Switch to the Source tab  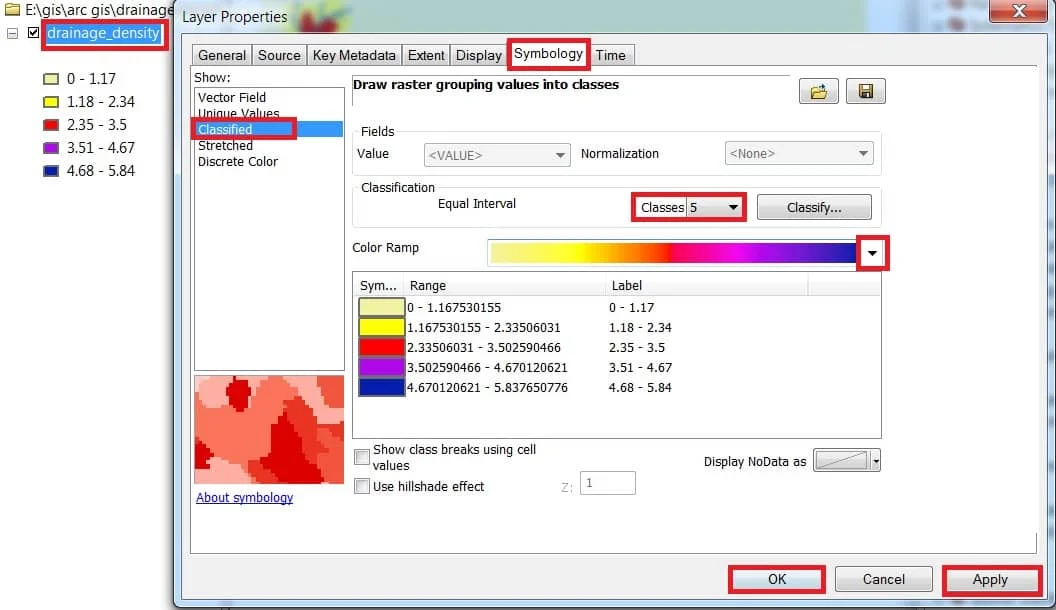[x=278, y=55]
